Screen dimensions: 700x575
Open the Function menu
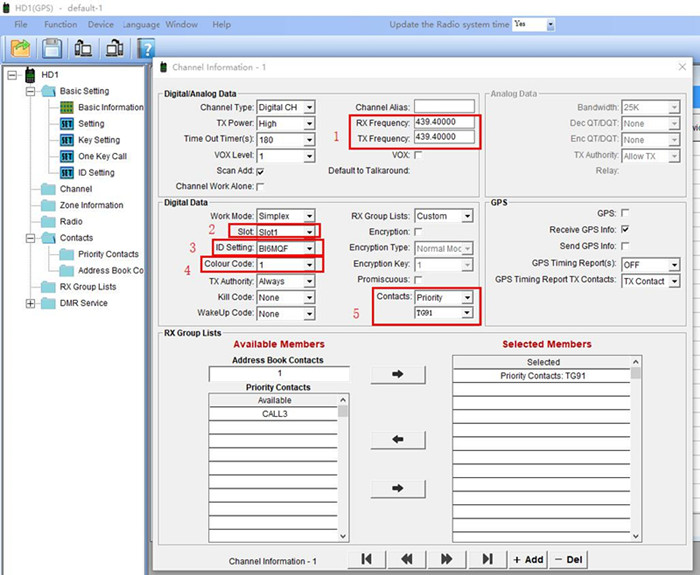pos(60,24)
